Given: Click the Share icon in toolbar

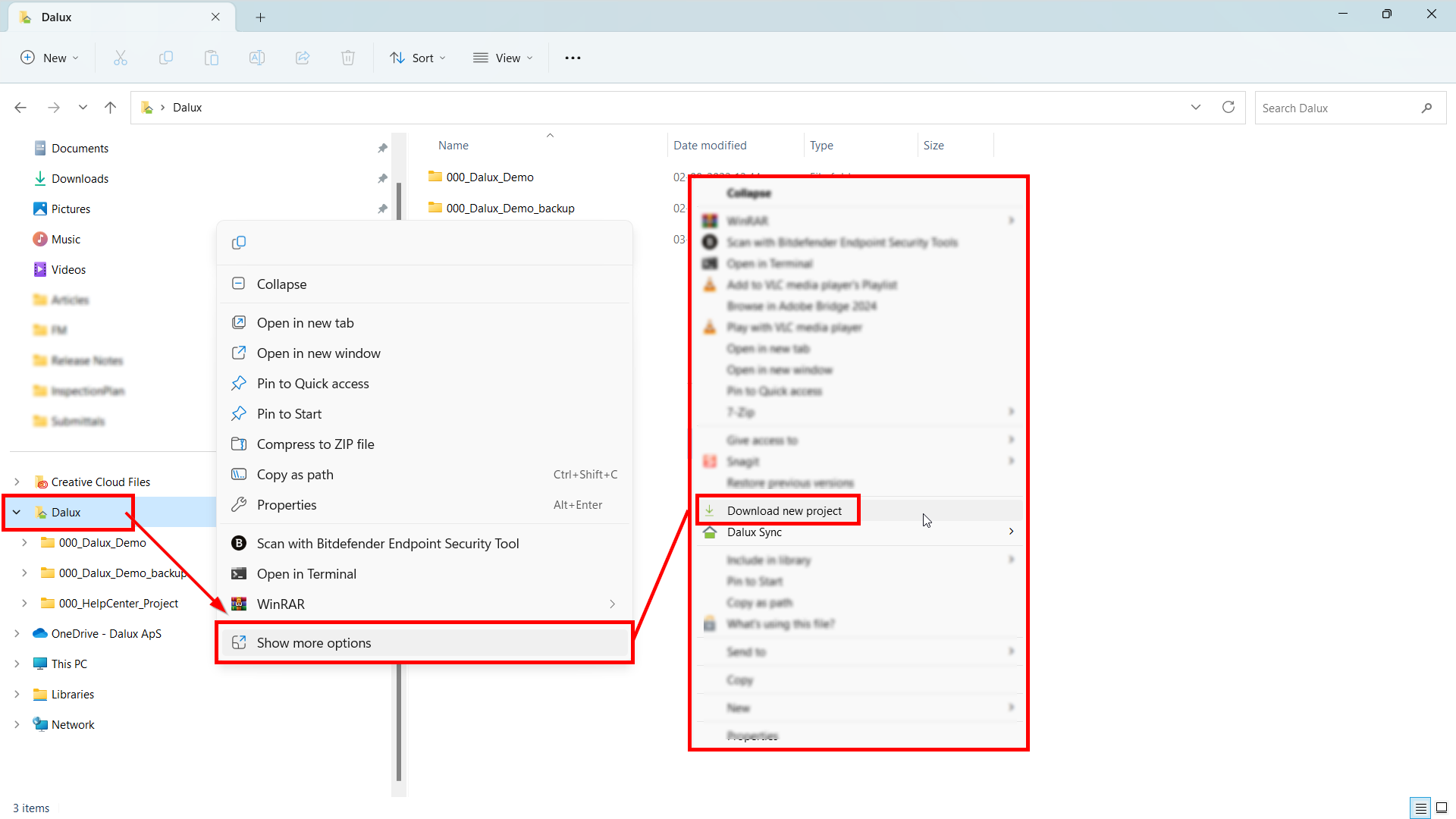Looking at the screenshot, I should [x=303, y=58].
